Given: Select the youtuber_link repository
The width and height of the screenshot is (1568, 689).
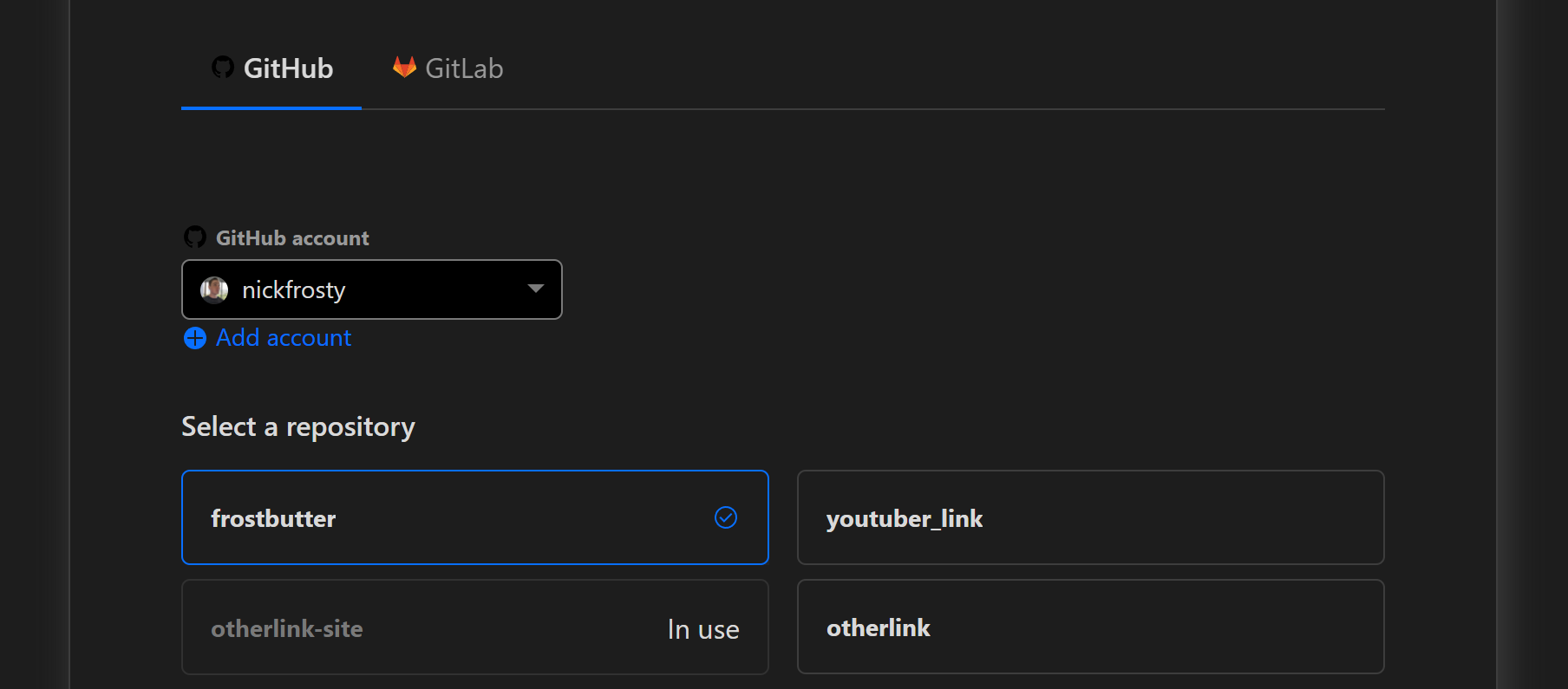Looking at the screenshot, I should pos(1090,517).
